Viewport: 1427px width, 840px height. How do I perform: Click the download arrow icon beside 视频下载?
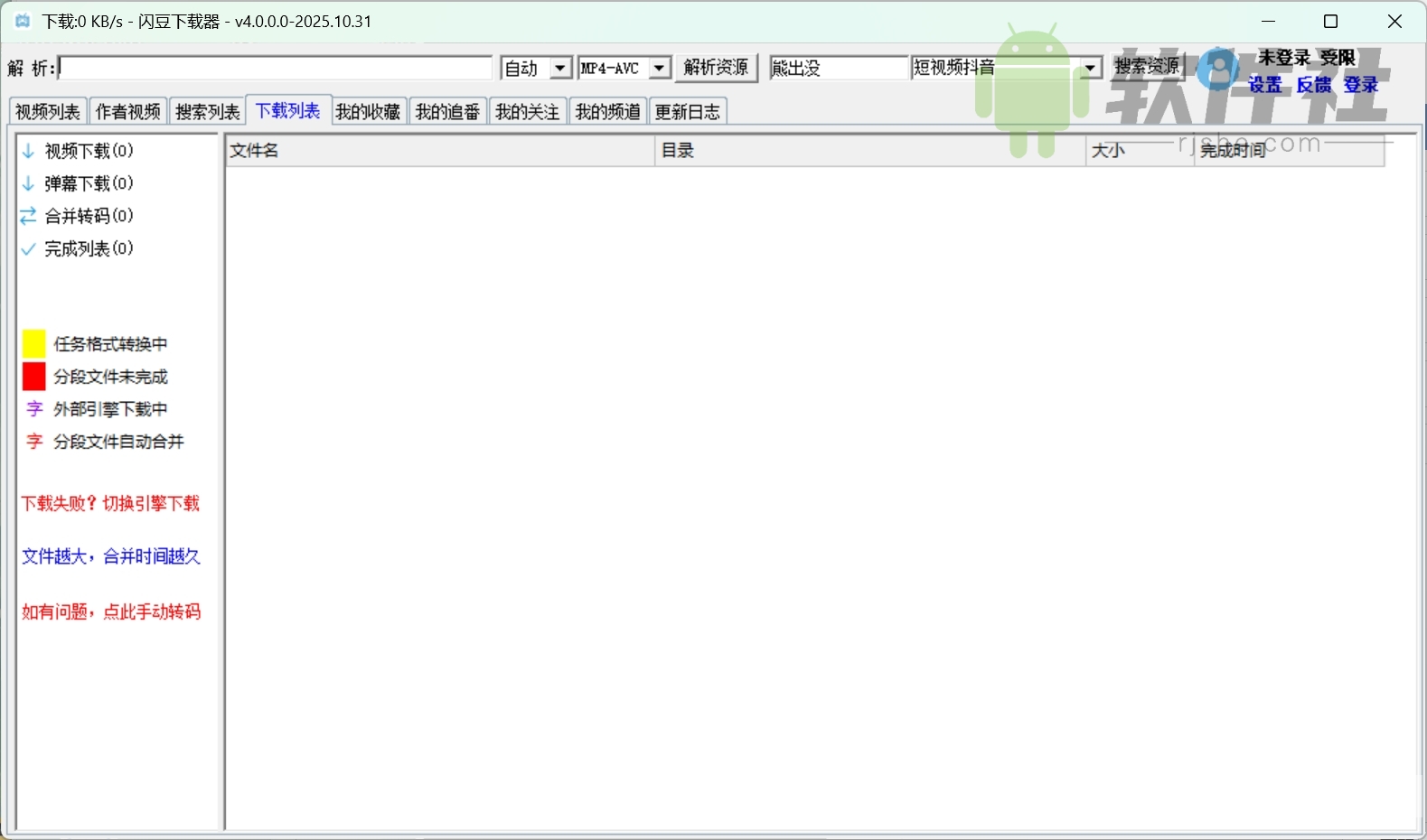pos(28,151)
